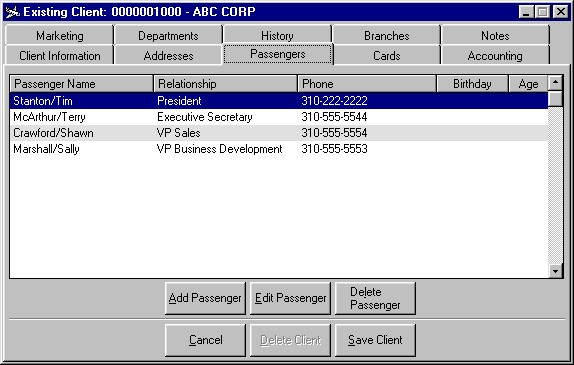The height and width of the screenshot is (365, 574).
Task: Click phone number 310-222-2222
Action: click(334, 101)
